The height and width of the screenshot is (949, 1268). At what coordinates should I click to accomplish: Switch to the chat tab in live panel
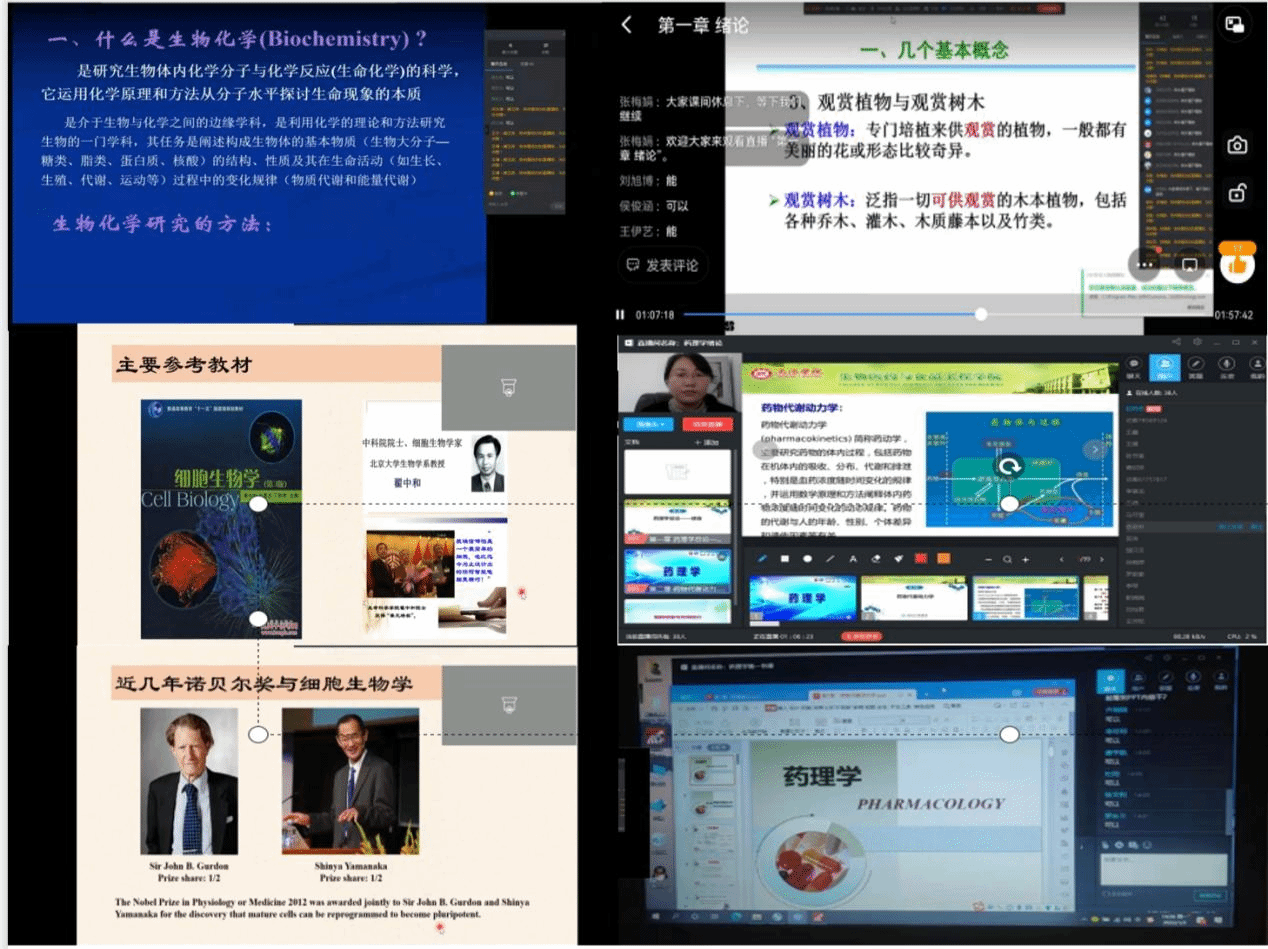[x=1134, y=368]
